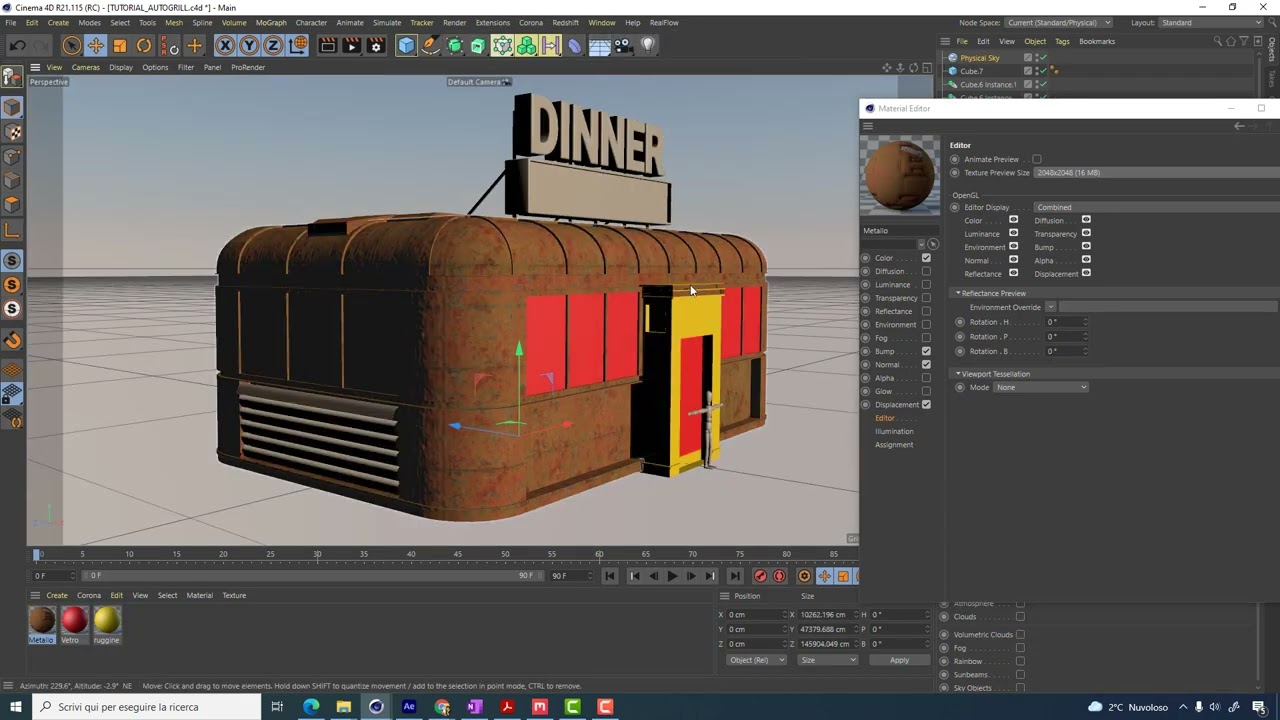Image resolution: width=1280 pixels, height=720 pixels.
Task: Open the material manager Create menu
Action: 57,596
